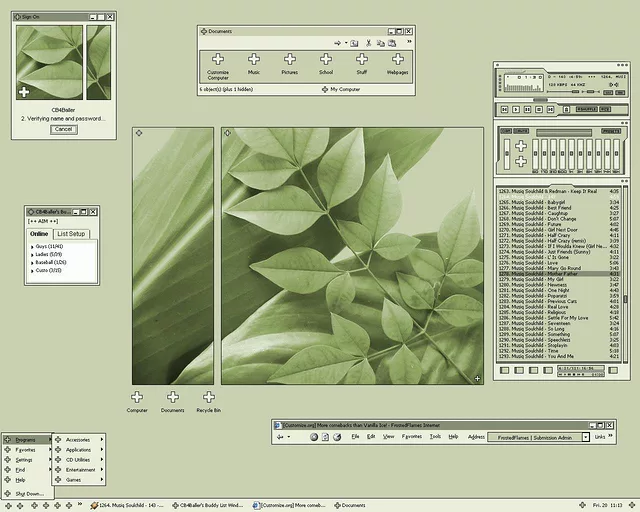
Task: Click the Buddy List taskbar button
Action: tap(209, 505)
